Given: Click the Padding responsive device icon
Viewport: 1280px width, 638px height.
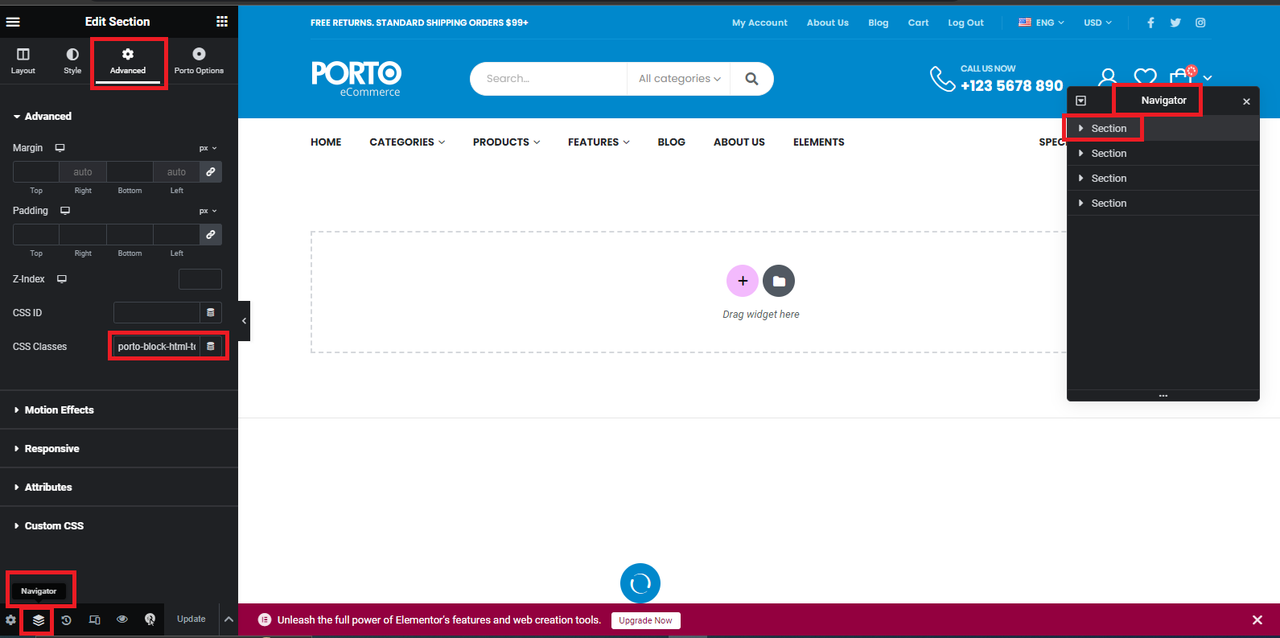Looking at the screenshot, I should point(66,211).
